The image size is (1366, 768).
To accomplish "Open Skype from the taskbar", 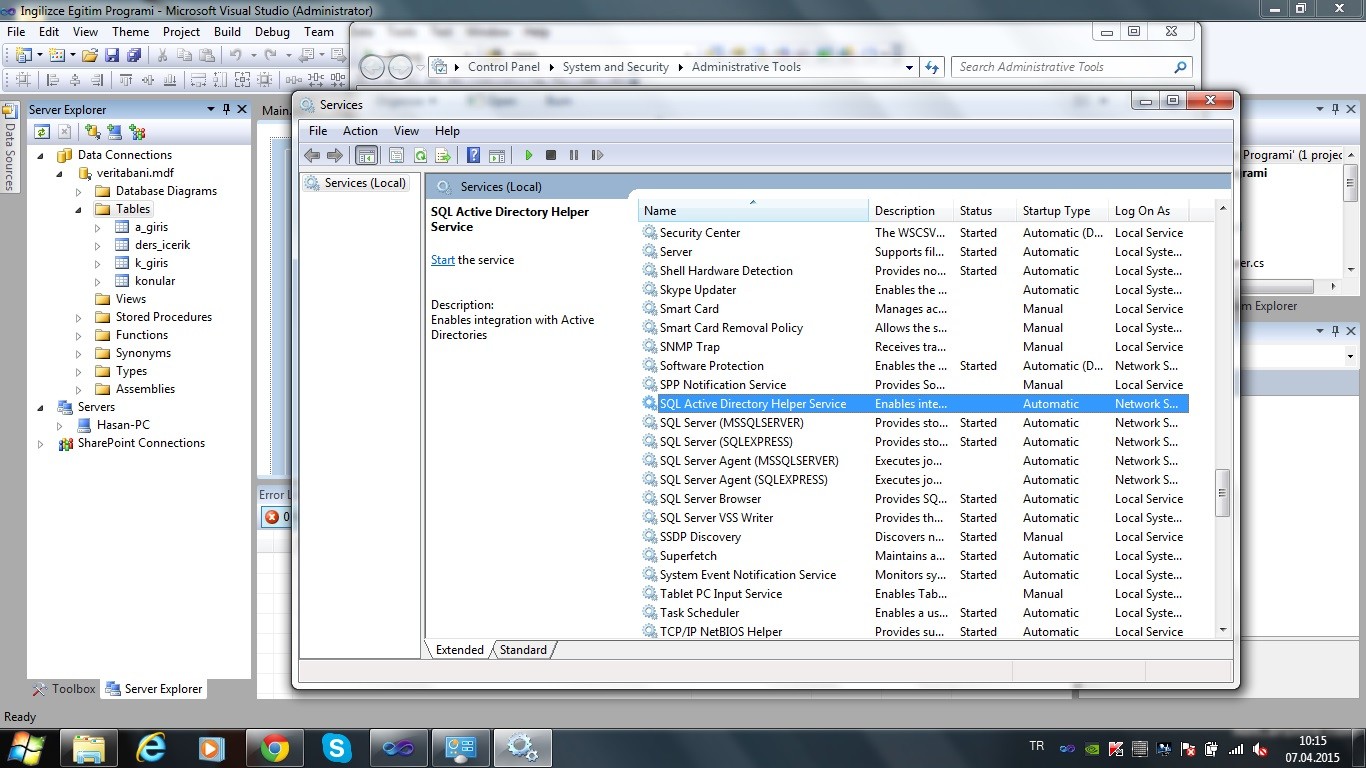I will (x=336, y=748).
